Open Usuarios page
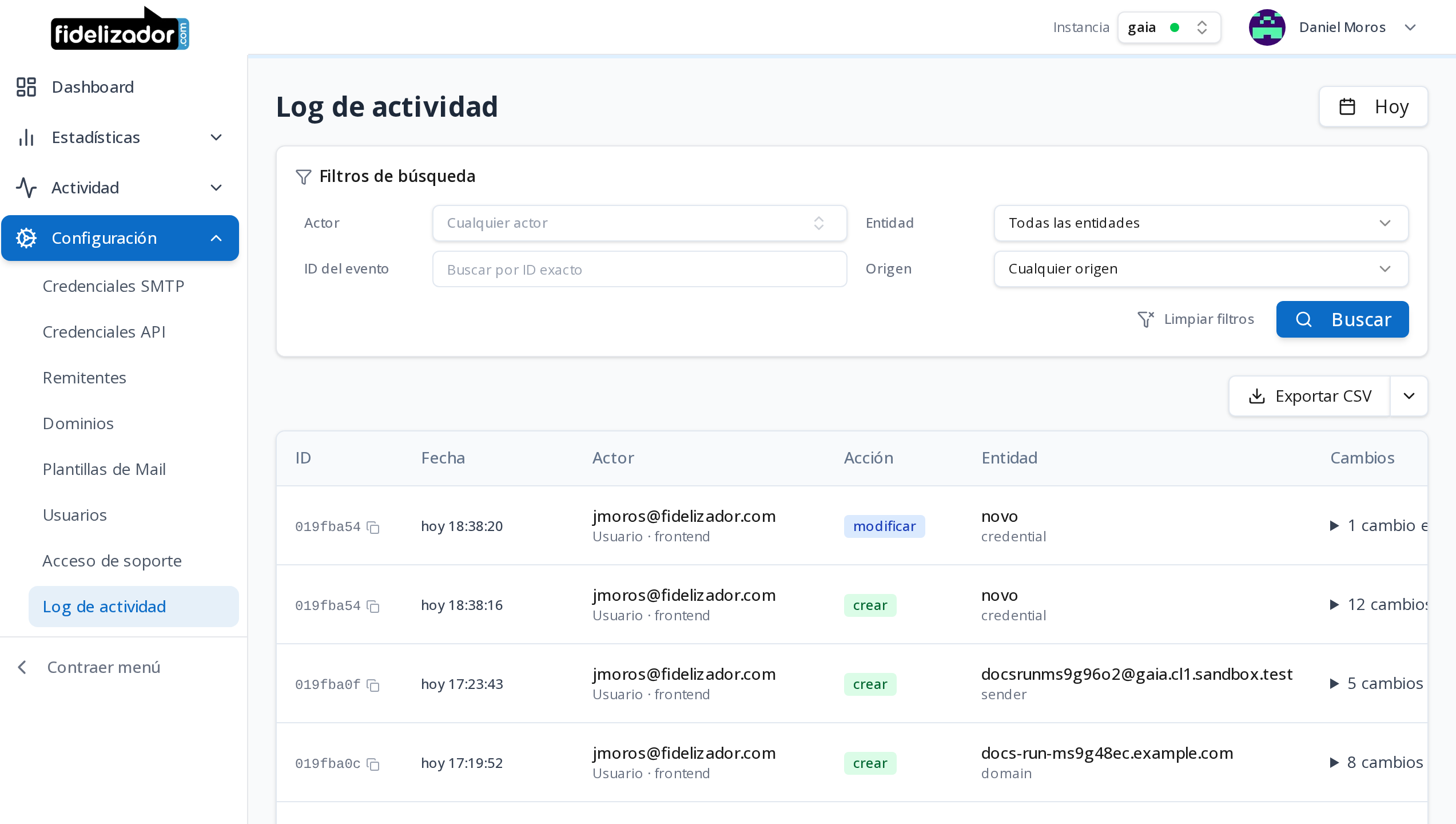 [75, 515]
